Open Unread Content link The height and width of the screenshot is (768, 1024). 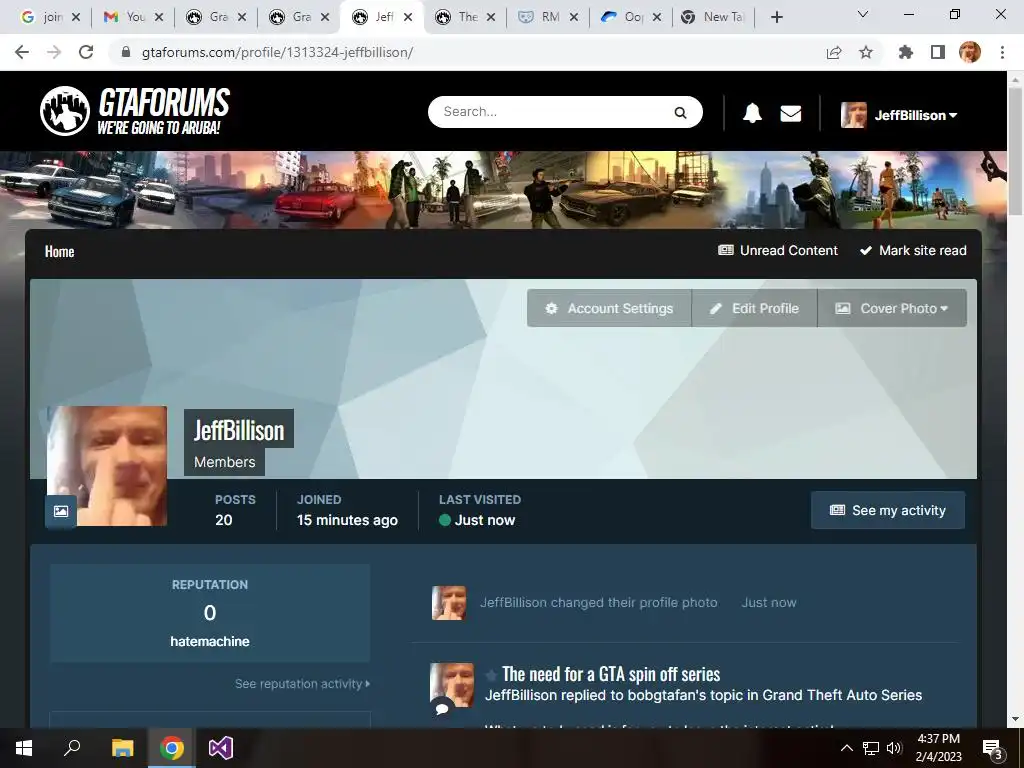tap(778, 250)
